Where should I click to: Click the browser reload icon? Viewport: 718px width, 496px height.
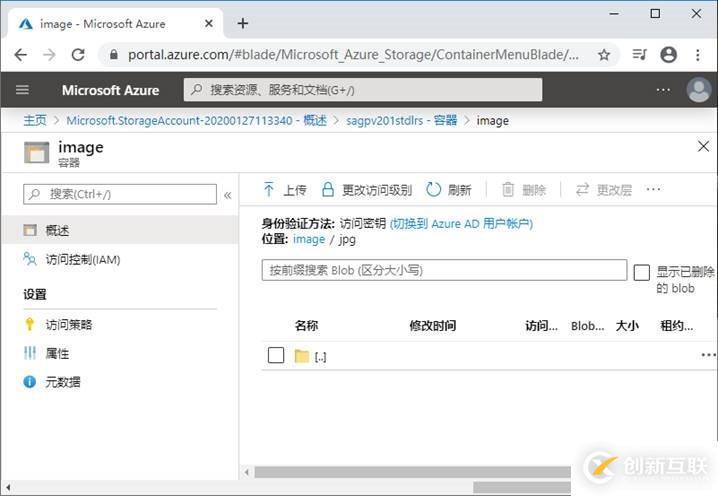(78, 55)
